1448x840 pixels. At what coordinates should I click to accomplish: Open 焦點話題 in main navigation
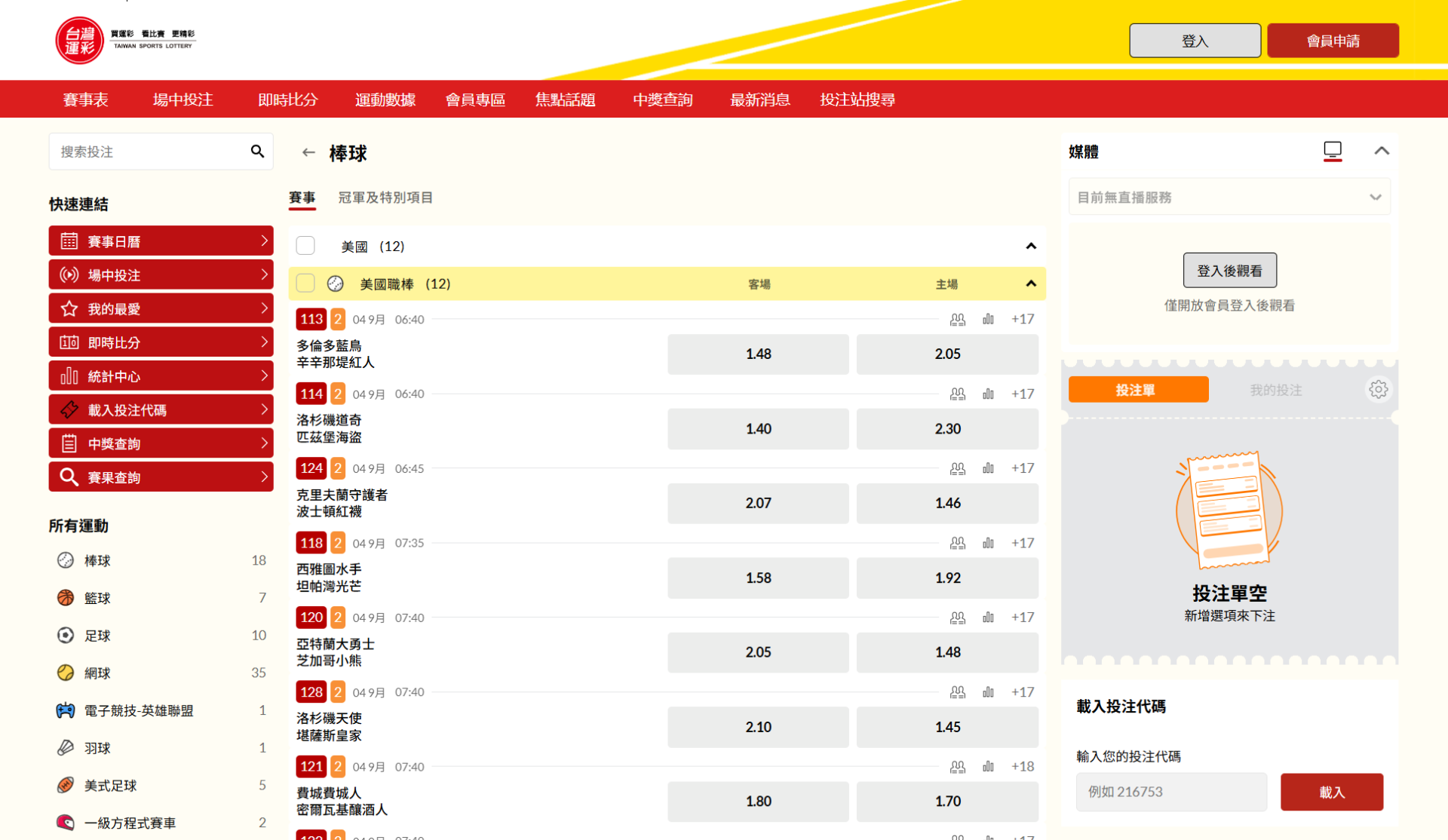566,100
